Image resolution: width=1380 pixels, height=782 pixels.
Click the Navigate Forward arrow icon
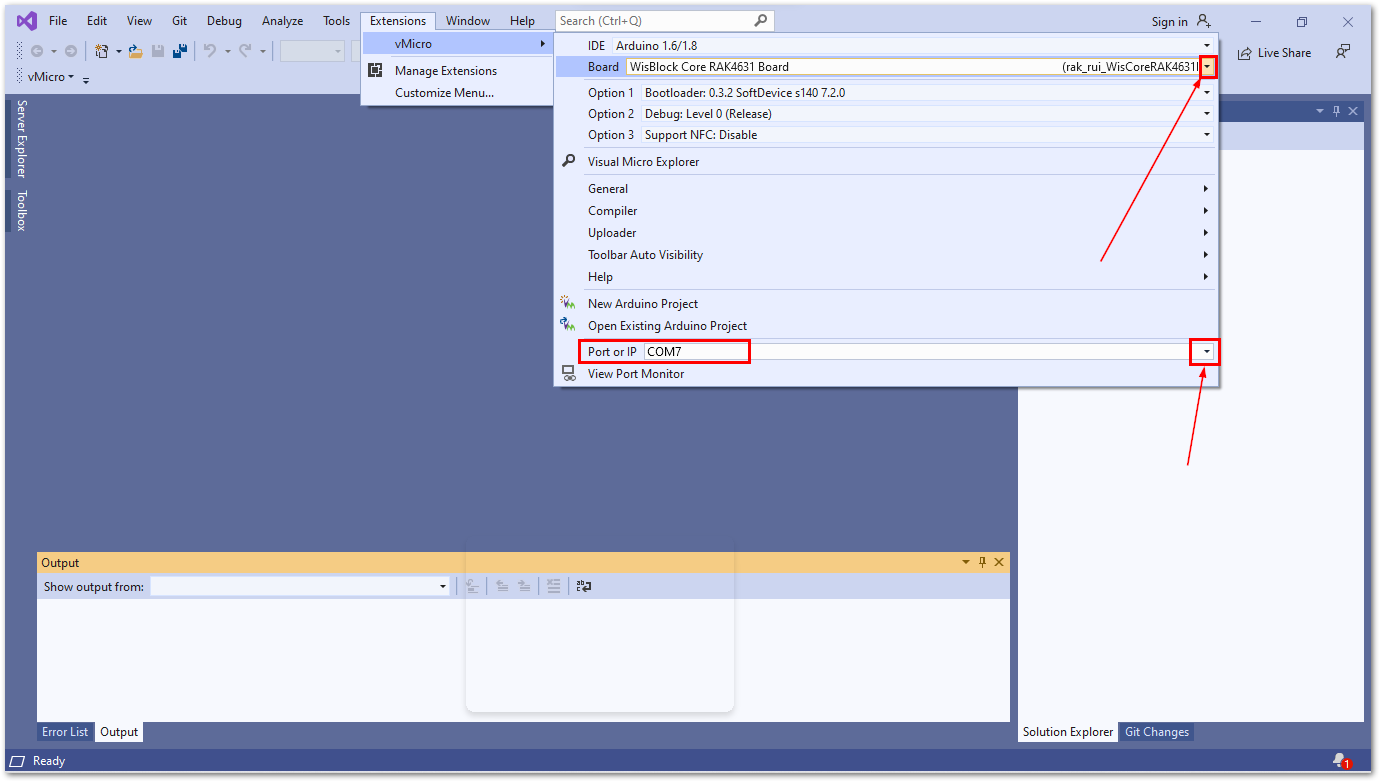70,52
